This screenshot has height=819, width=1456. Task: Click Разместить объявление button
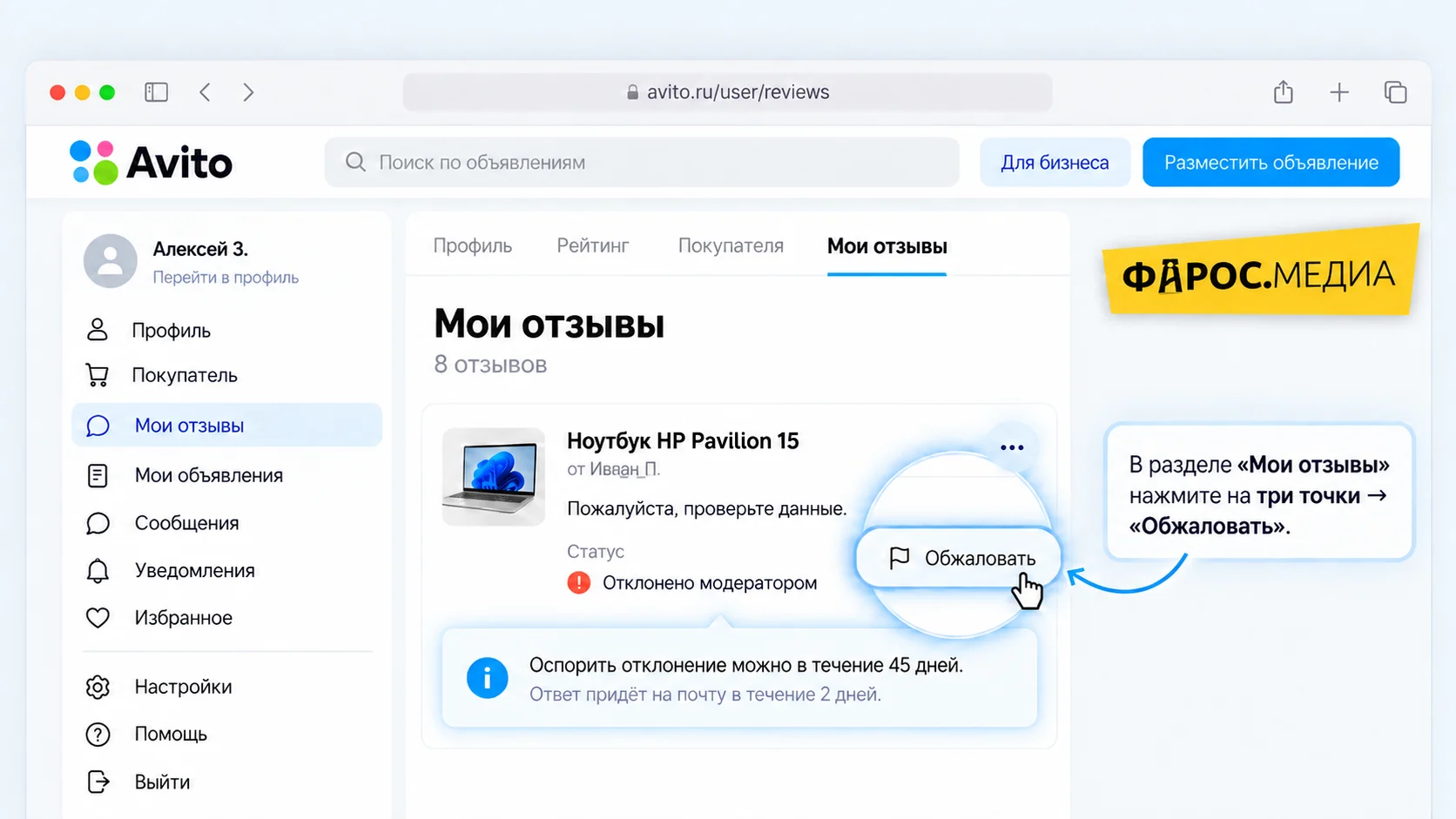(1271, 162)
